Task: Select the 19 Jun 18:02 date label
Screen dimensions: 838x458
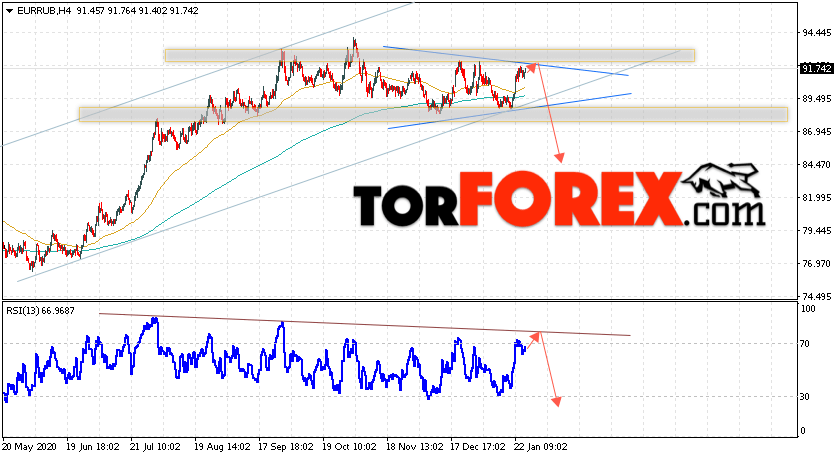Action: (94, 446)
